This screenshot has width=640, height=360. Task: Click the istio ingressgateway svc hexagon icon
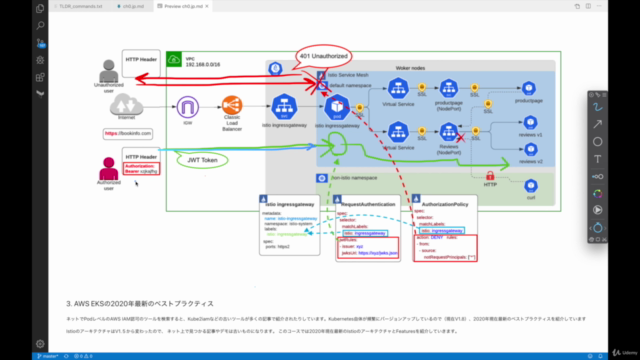[x=284, y=107]
